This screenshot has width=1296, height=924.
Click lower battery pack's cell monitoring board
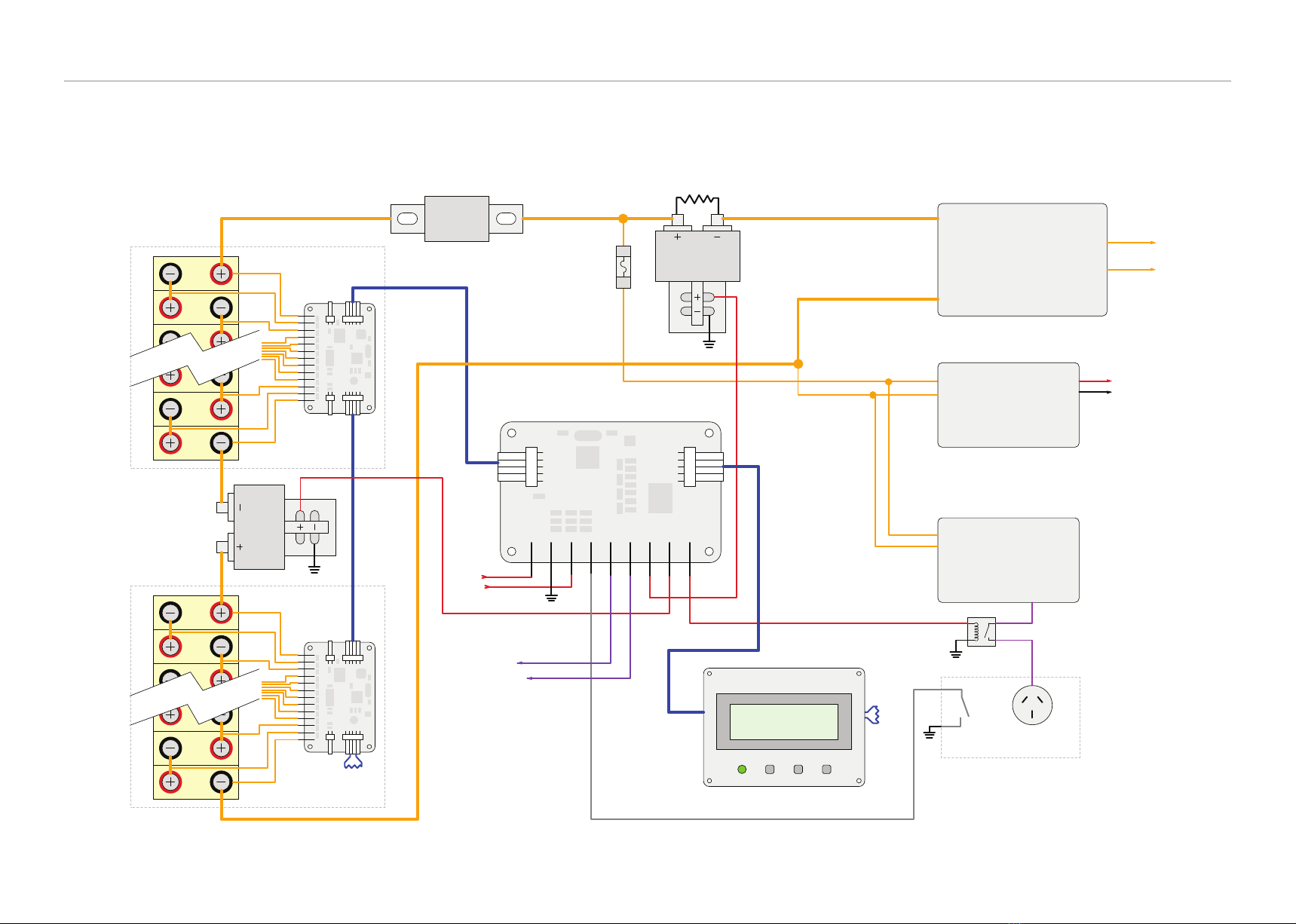click(x=339, y=697)
